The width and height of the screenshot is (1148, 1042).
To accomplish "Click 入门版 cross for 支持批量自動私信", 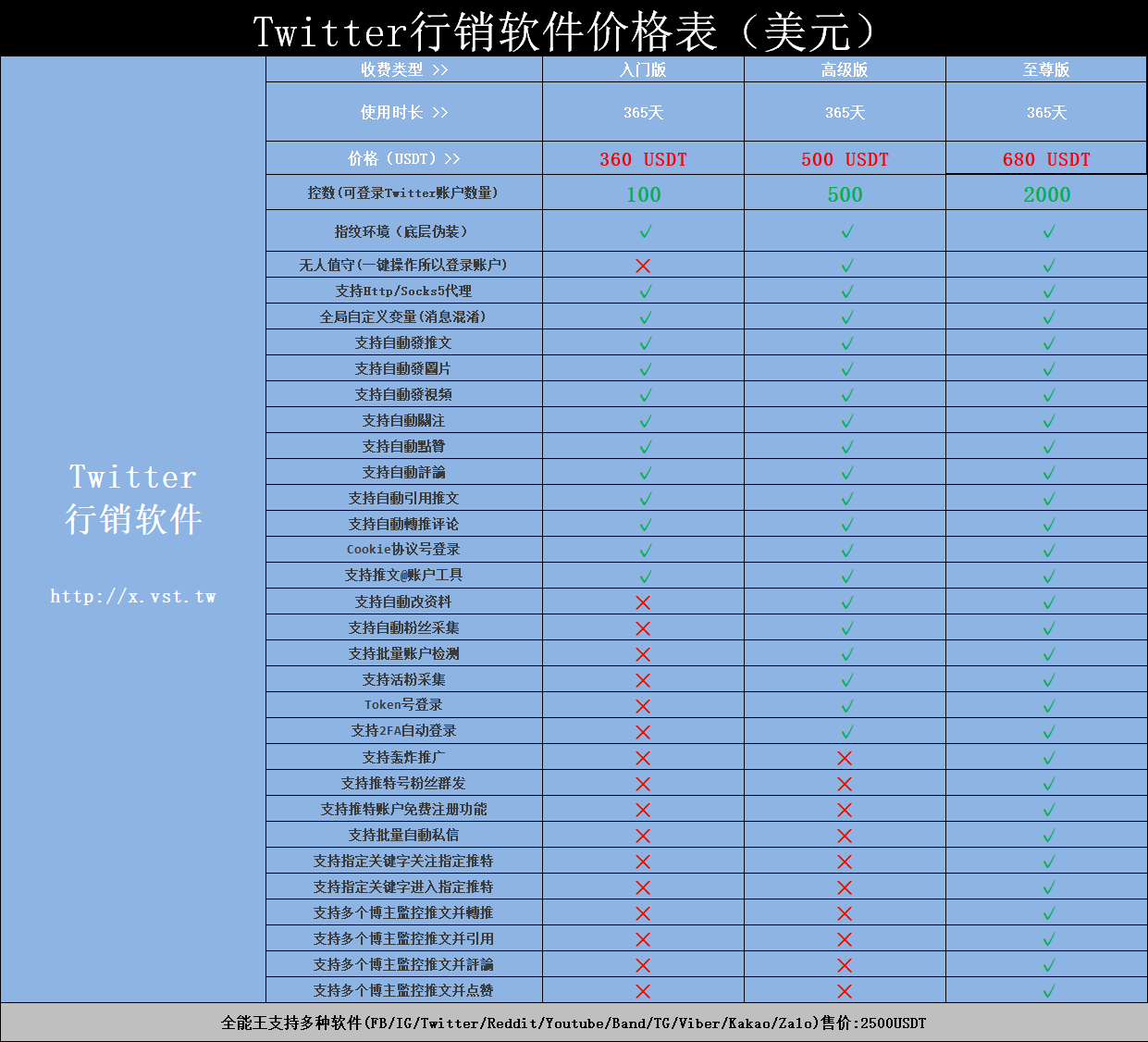I will click(x=643, y=836).
